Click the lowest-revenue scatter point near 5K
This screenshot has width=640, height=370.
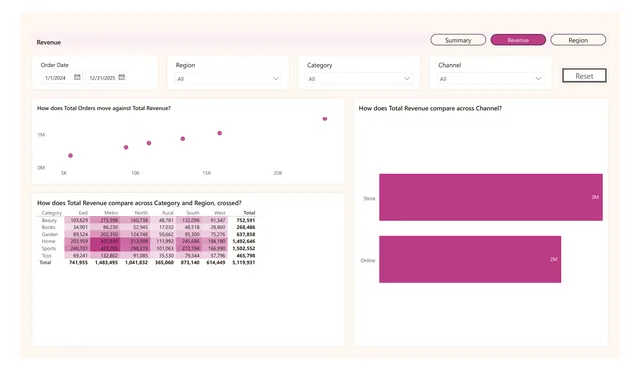coord(71,155)
